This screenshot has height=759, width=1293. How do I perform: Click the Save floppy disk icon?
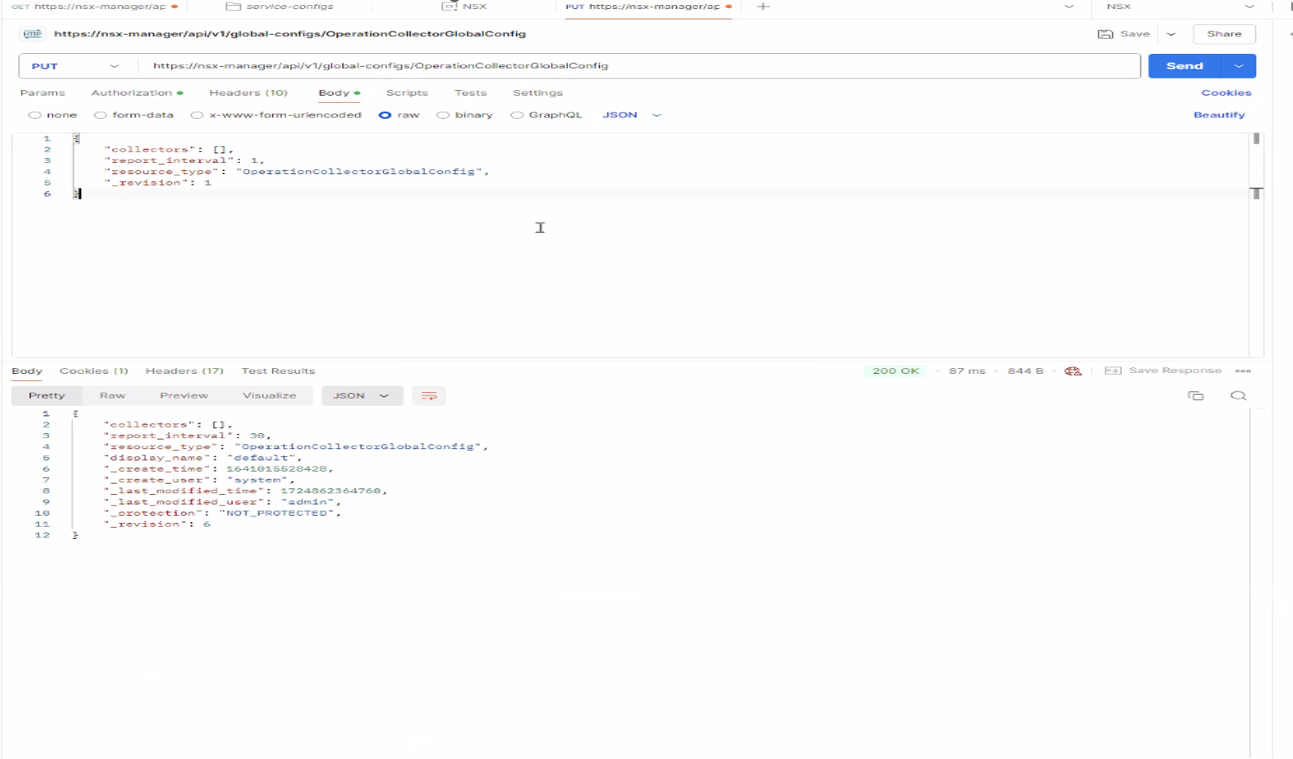pos(1105,34)
